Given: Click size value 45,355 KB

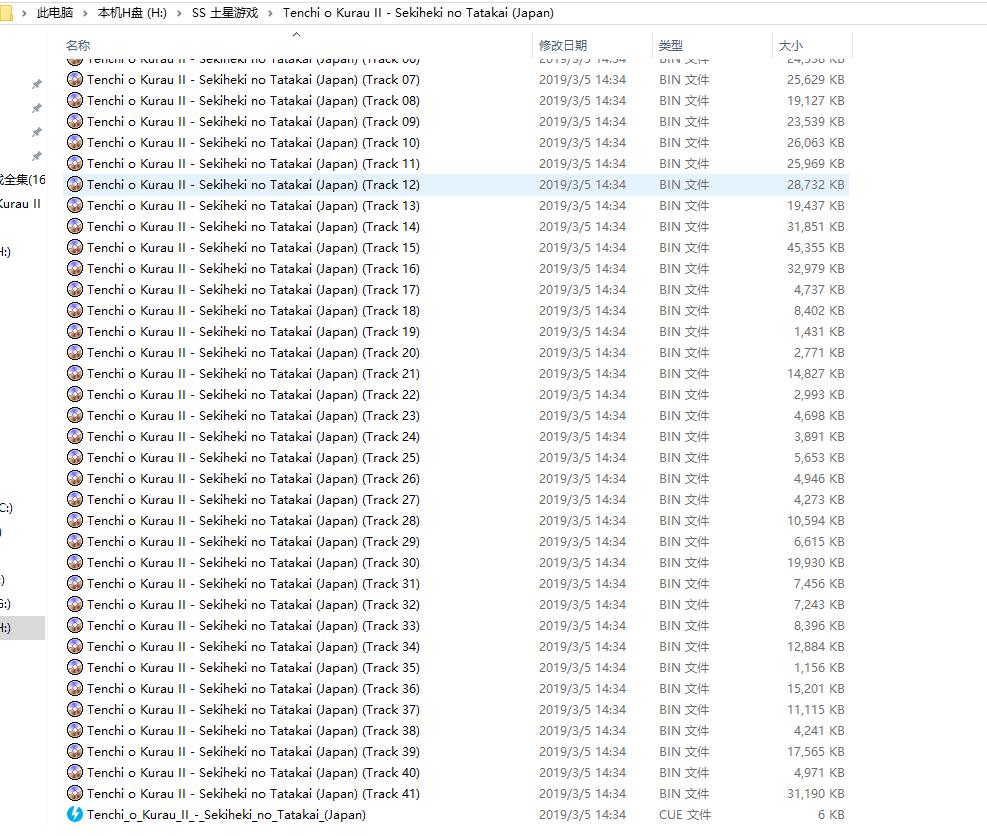Looking at the screenshot, I should 815,247.
